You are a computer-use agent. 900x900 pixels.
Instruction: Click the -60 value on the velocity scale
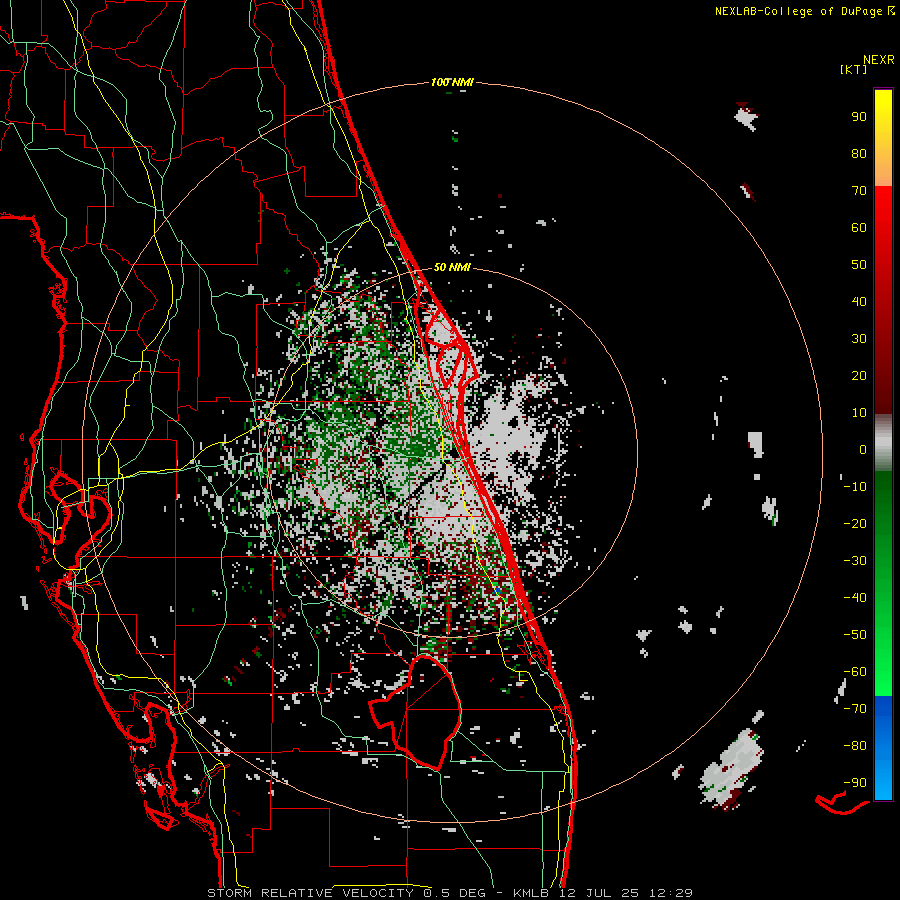coord(855,672)
